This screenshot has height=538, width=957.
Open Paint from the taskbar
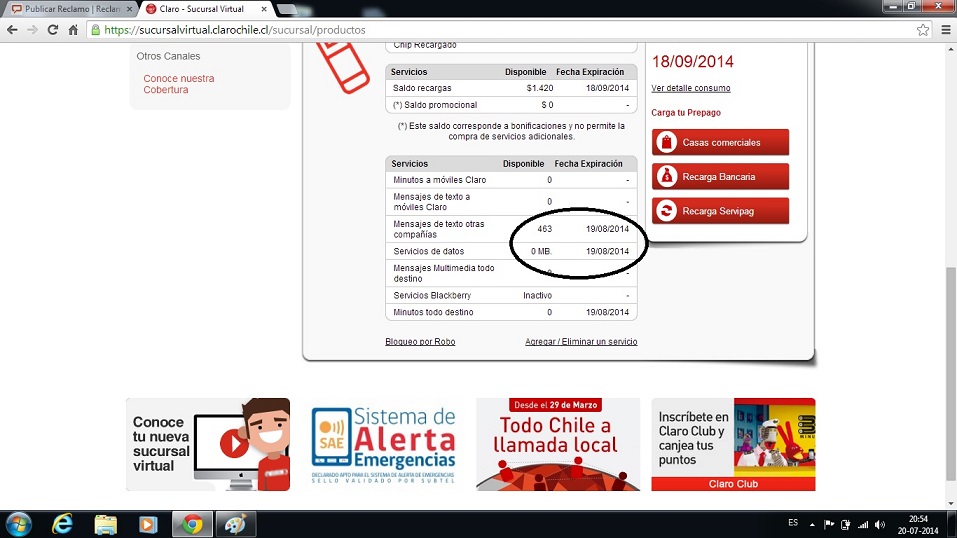pyautogui.click(x=236, y=525)
